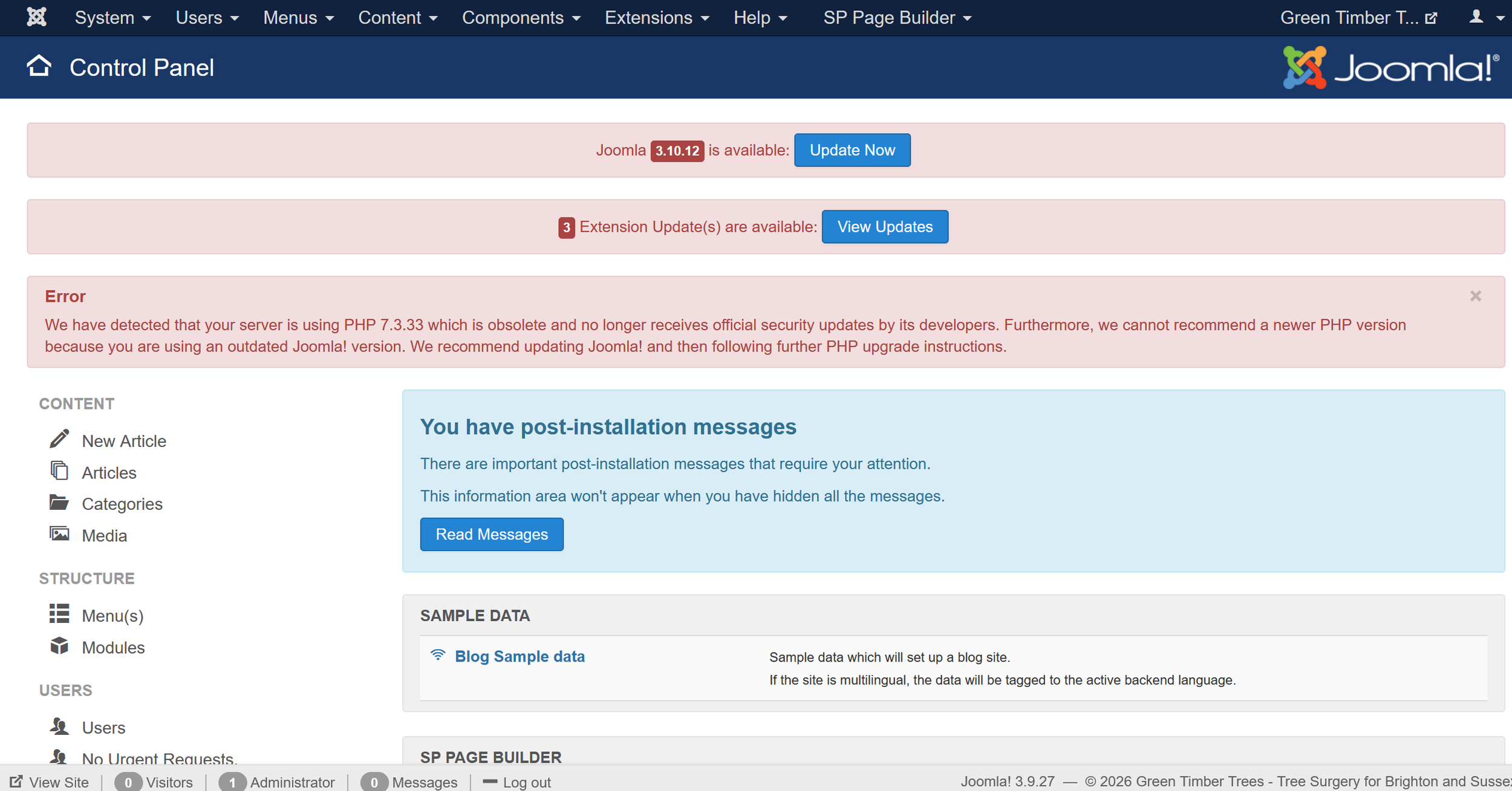Click the View Updates button

pyautogui.click(x=885, y=227)
